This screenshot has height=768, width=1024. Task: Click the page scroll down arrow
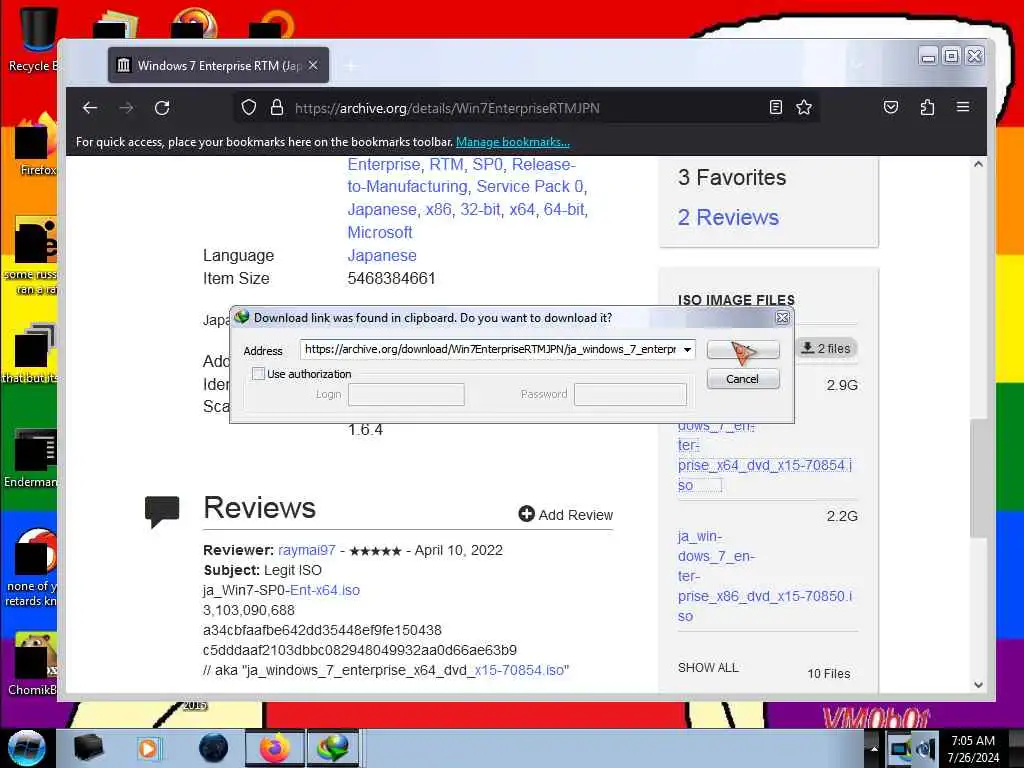click(978, 684)
